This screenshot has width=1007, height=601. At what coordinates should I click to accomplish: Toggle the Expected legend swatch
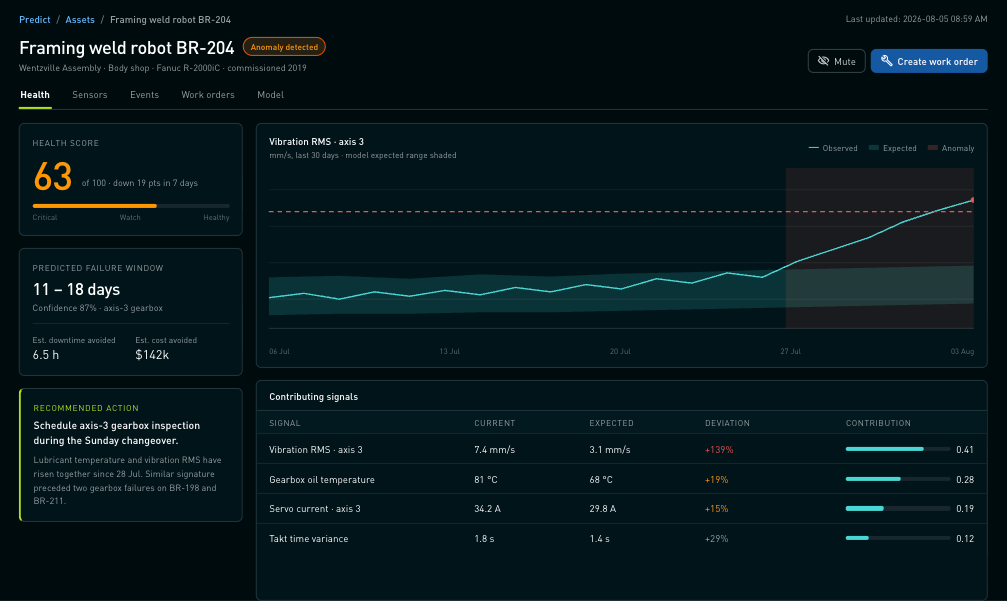(873, 148)
